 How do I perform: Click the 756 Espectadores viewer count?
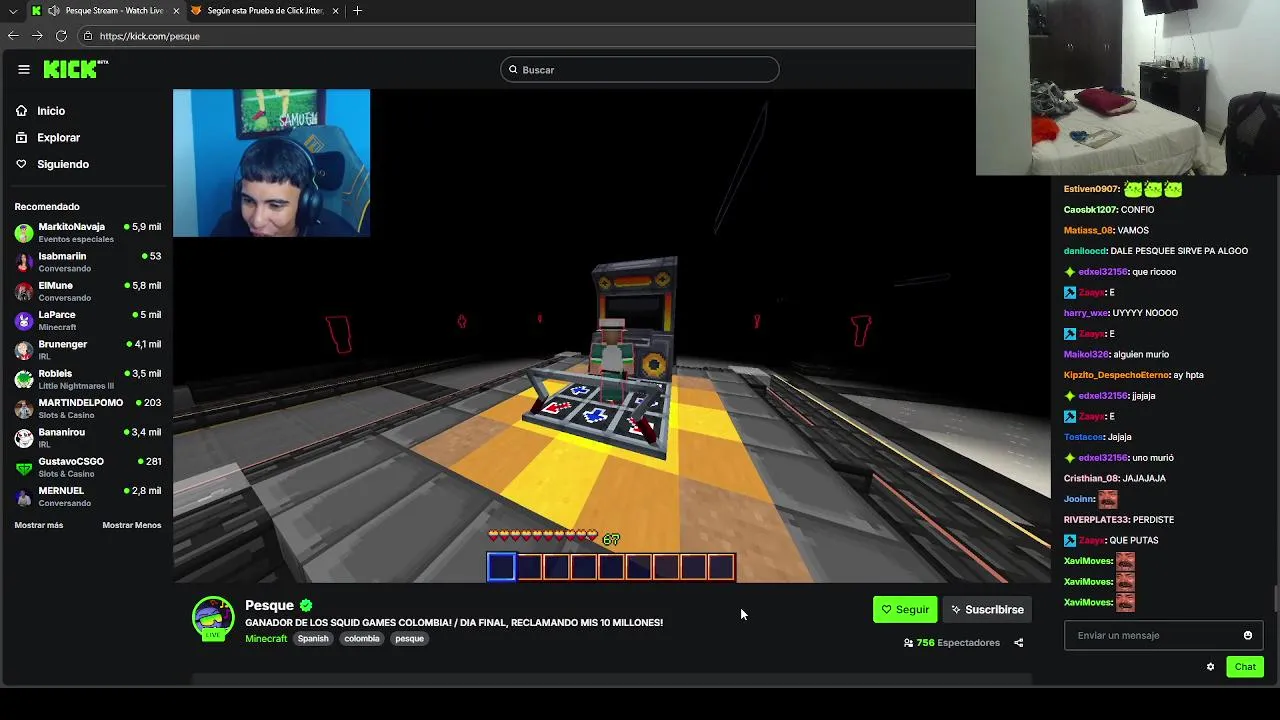click(951, 643)
